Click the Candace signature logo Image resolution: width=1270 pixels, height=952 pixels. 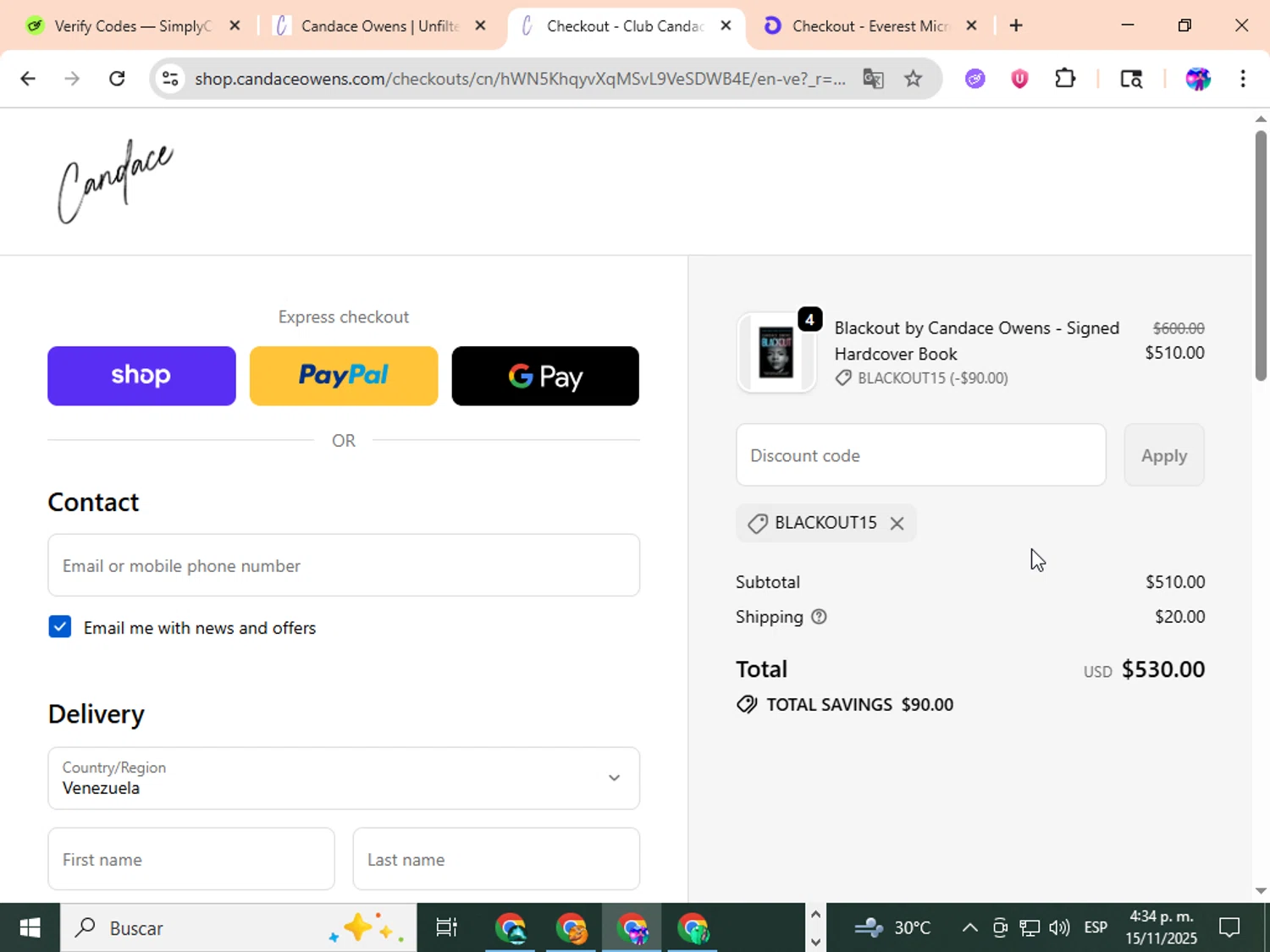(115, 182)
